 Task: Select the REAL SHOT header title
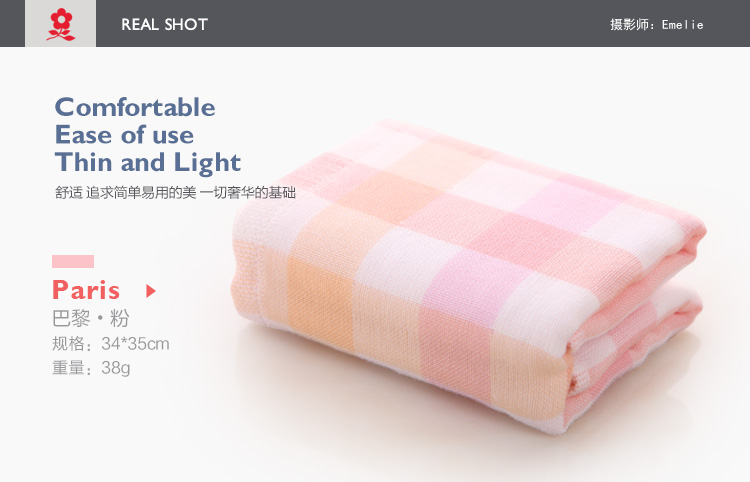click(x=164, y=24)
